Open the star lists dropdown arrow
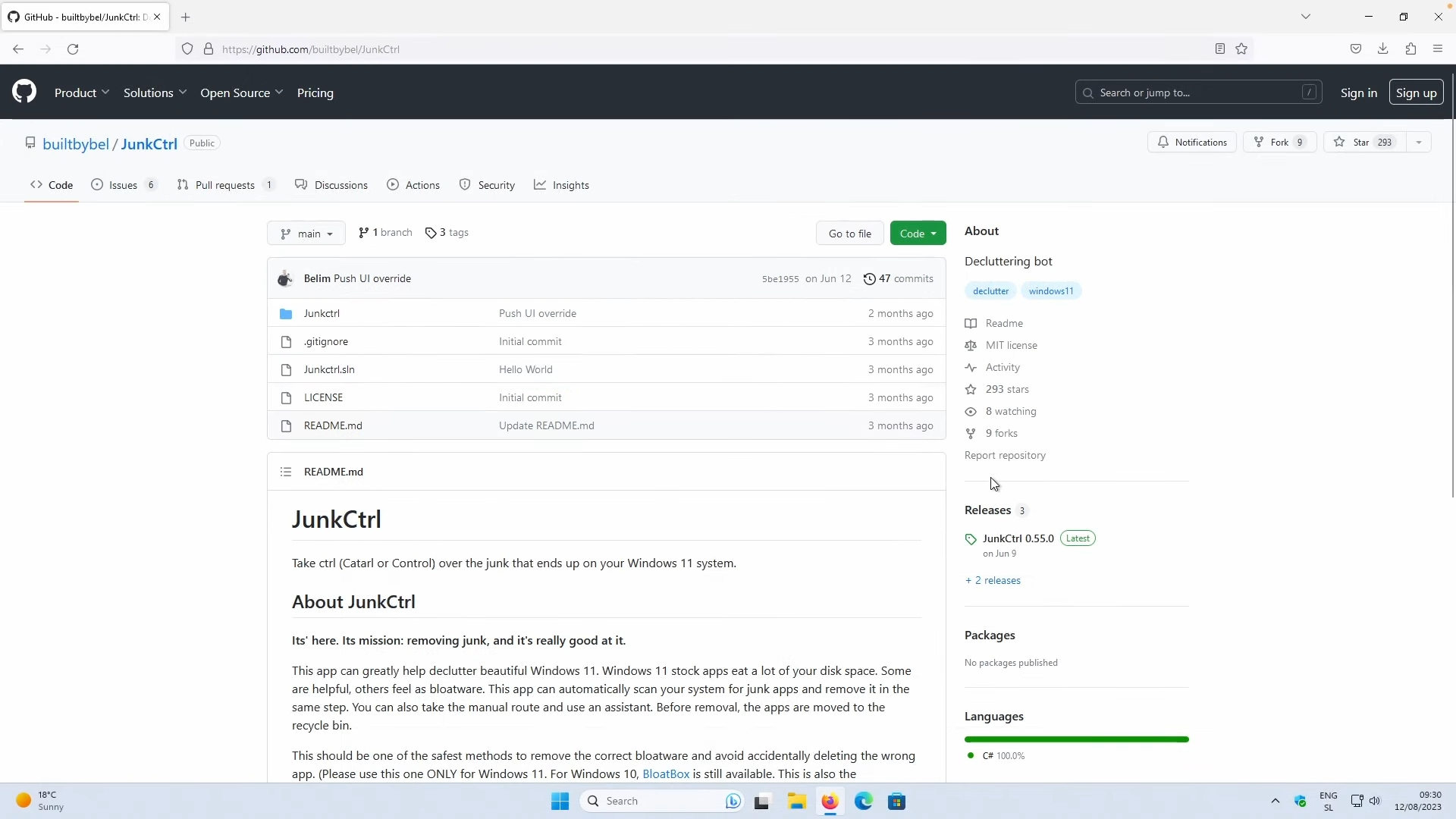This screenshot has height=819, width=1456. 1419,143
